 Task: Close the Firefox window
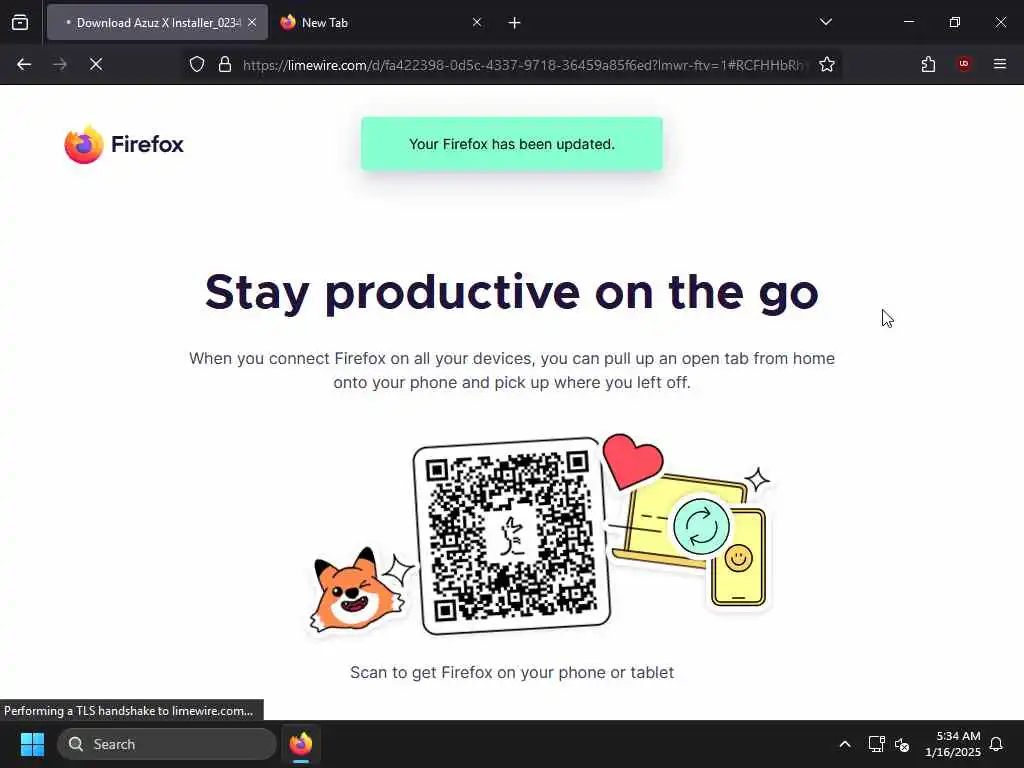click(x=1000, y=22)
